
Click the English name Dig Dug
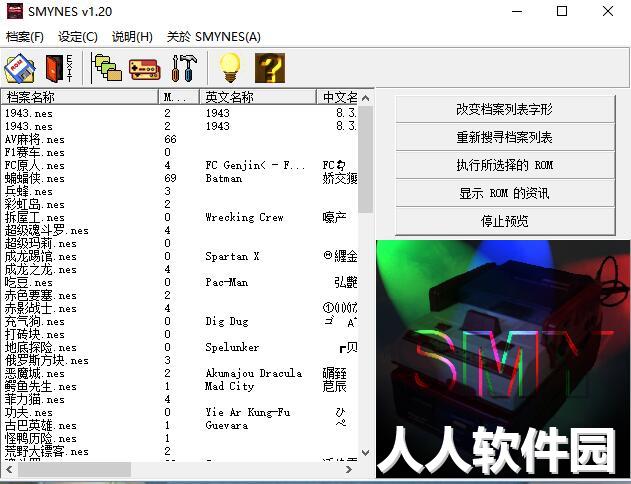227,321
